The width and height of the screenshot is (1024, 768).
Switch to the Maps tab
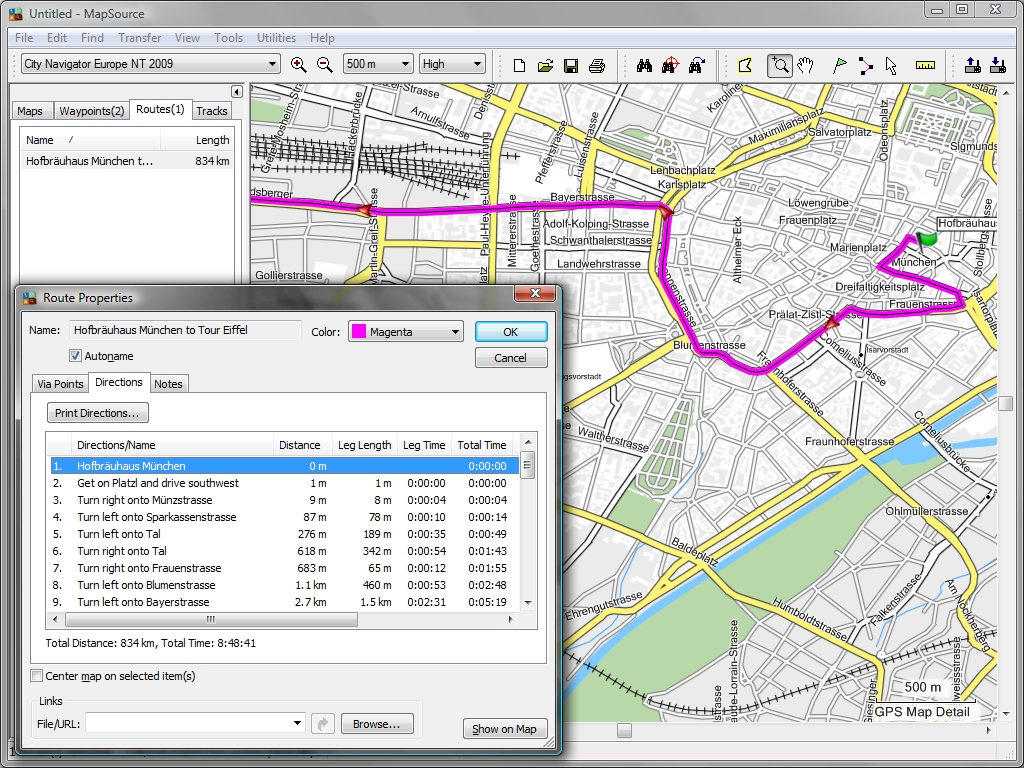(29, 111)
